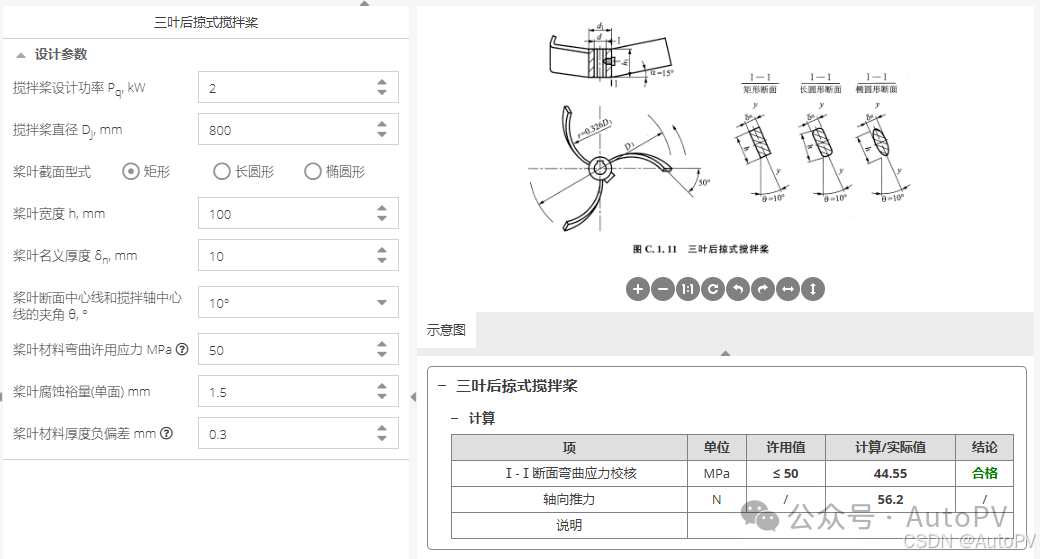Viewport: 1040px width, 559px height.
Task: Click the 三叶后掠式搅拌桨 panel title
Action: tap(206, 23)
